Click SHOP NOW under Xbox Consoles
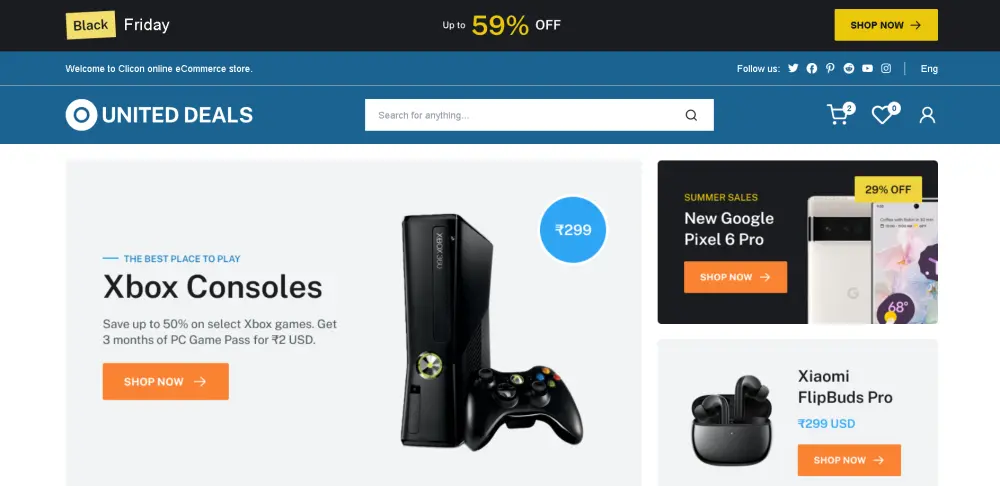This screenshot has width=1000, height=486. pyautogui.click(x=165, y=381)
